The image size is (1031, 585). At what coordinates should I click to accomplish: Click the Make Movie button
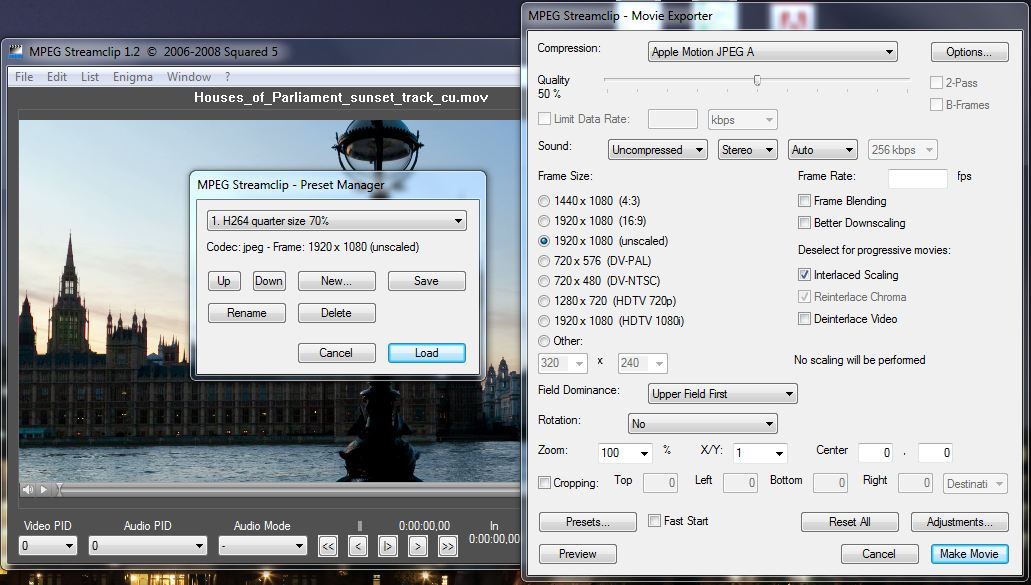[x=970, y=554]
